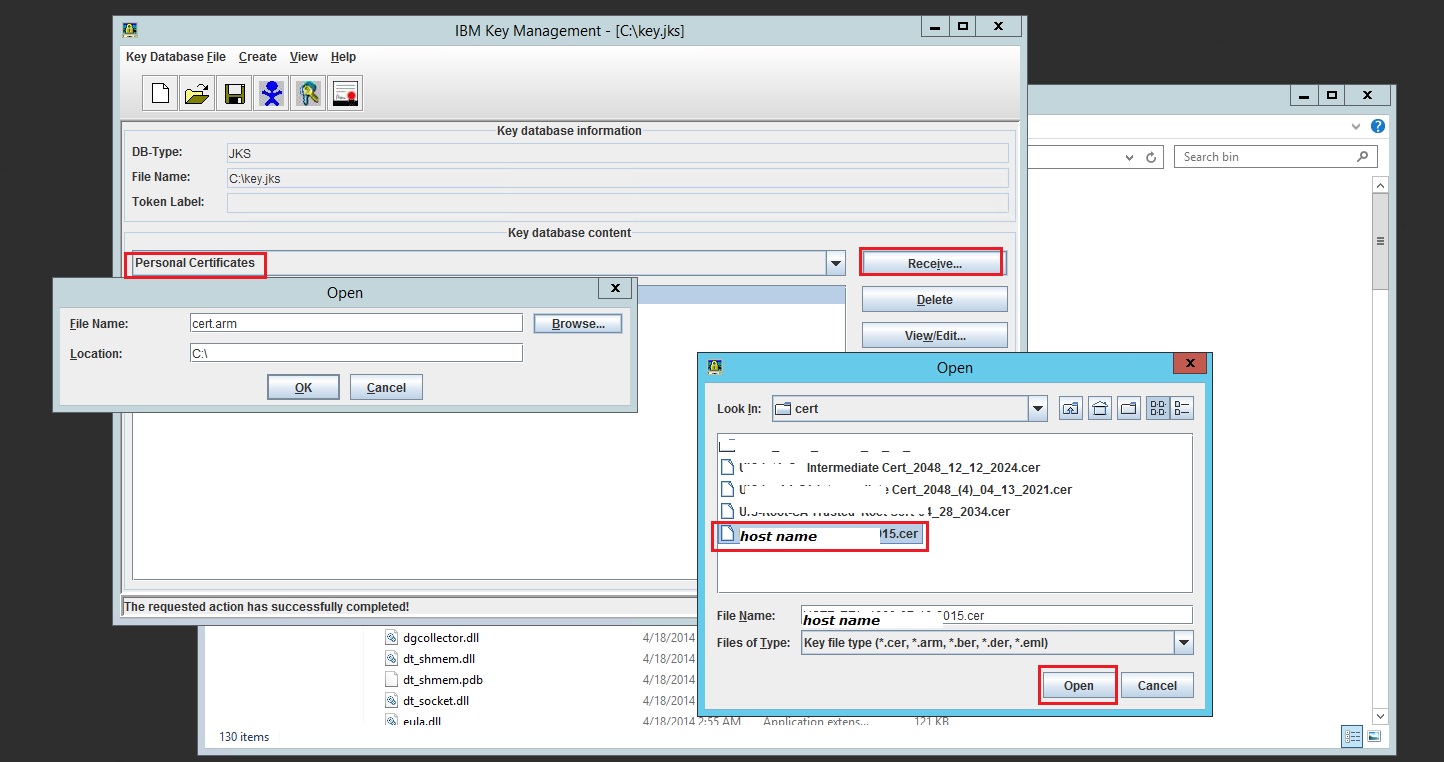Select the Cert_2048_(4)_04_13_2021.cer file
Viewport: 1444px width, 762px height.
click(x=897, y=489)
